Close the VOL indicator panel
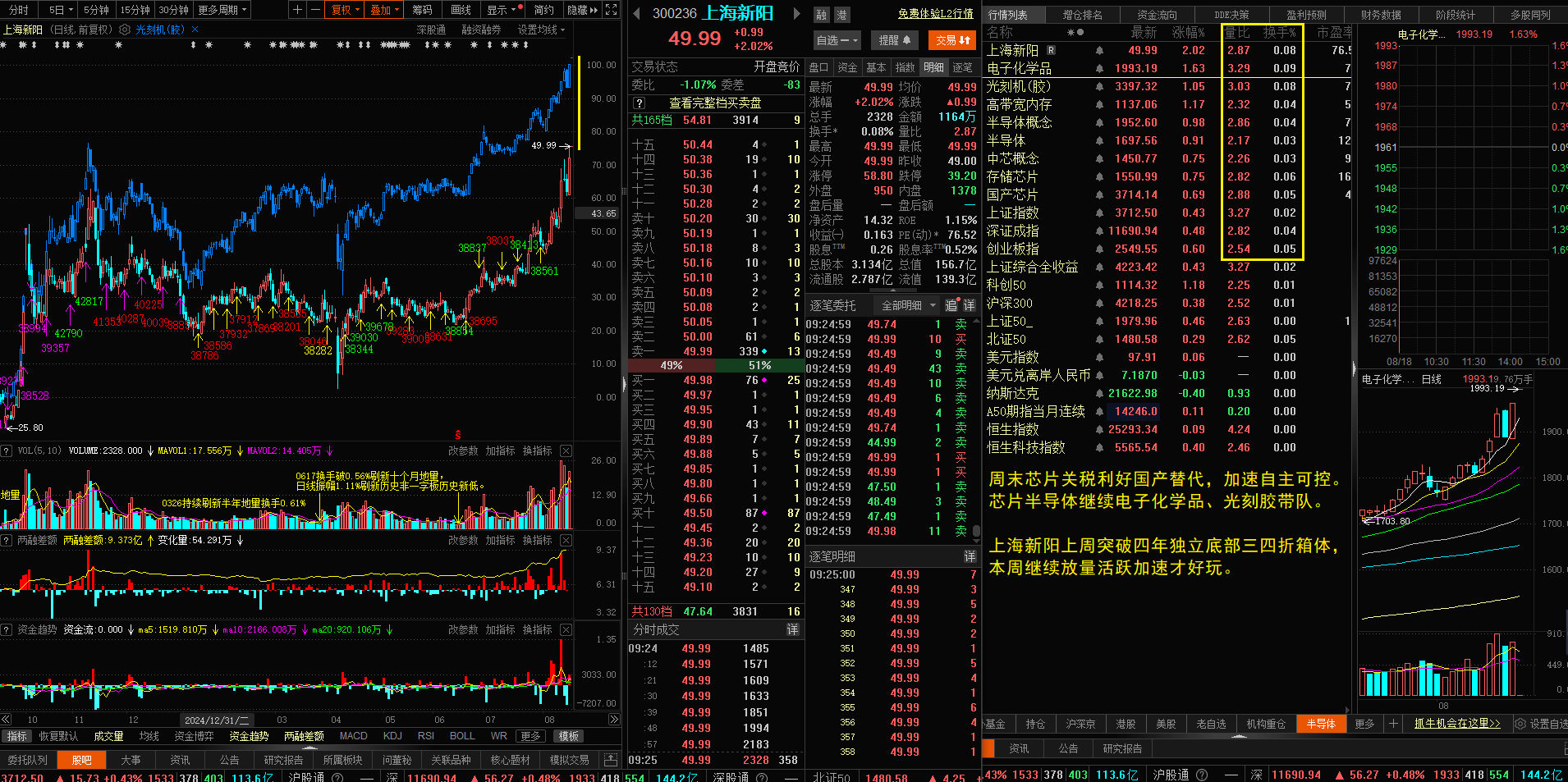The width and height of the screenshot is (1568, 782). pos(566,451)
